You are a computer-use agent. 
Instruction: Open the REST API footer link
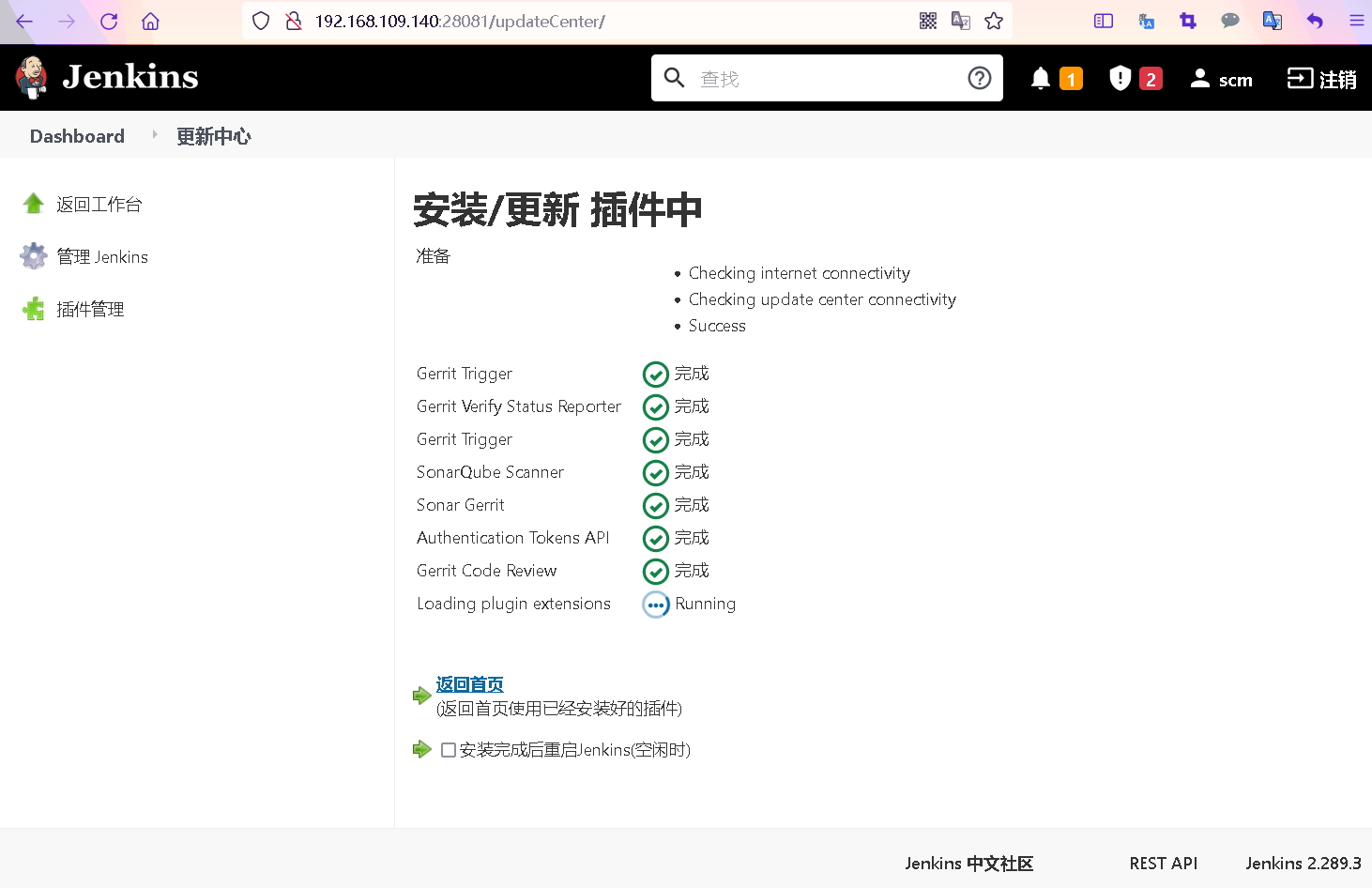pos(1163,864)
